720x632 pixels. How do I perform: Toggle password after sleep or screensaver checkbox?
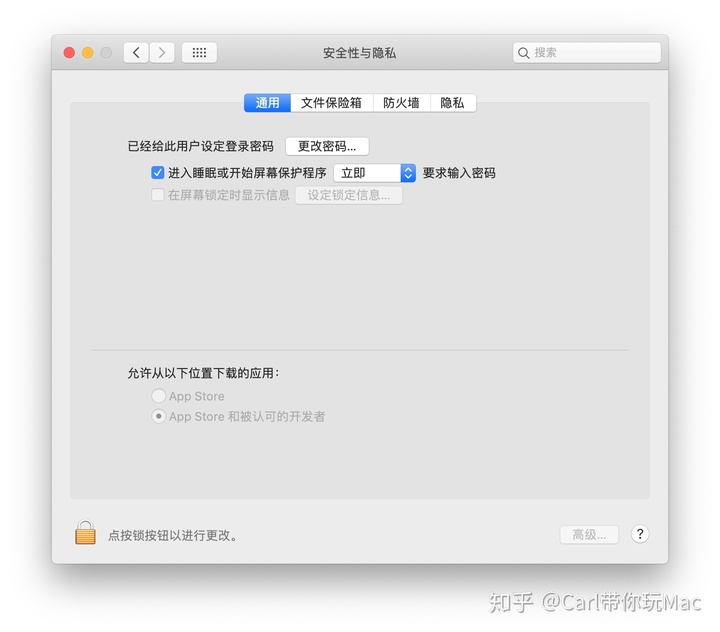158,173
